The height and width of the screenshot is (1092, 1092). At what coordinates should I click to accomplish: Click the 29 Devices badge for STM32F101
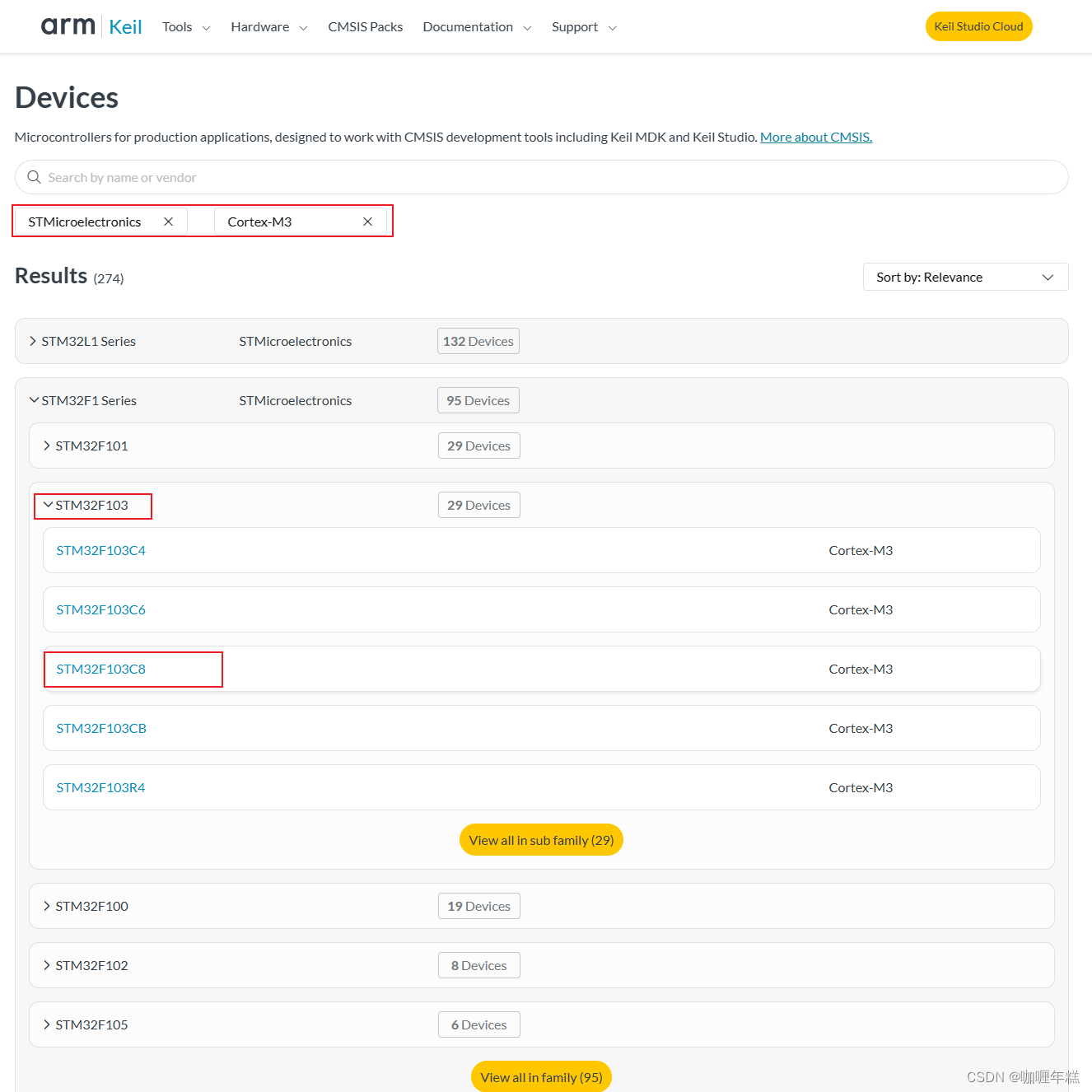click(x=479, y=446)
